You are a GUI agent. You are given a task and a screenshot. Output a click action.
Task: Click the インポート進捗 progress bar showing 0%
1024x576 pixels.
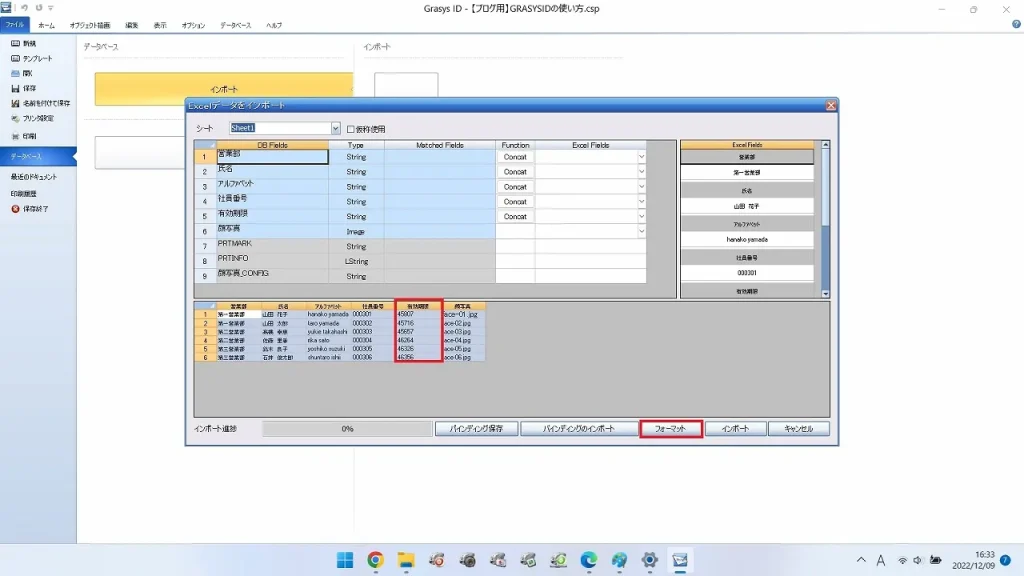pyautogui.click(x=347, y=429)
